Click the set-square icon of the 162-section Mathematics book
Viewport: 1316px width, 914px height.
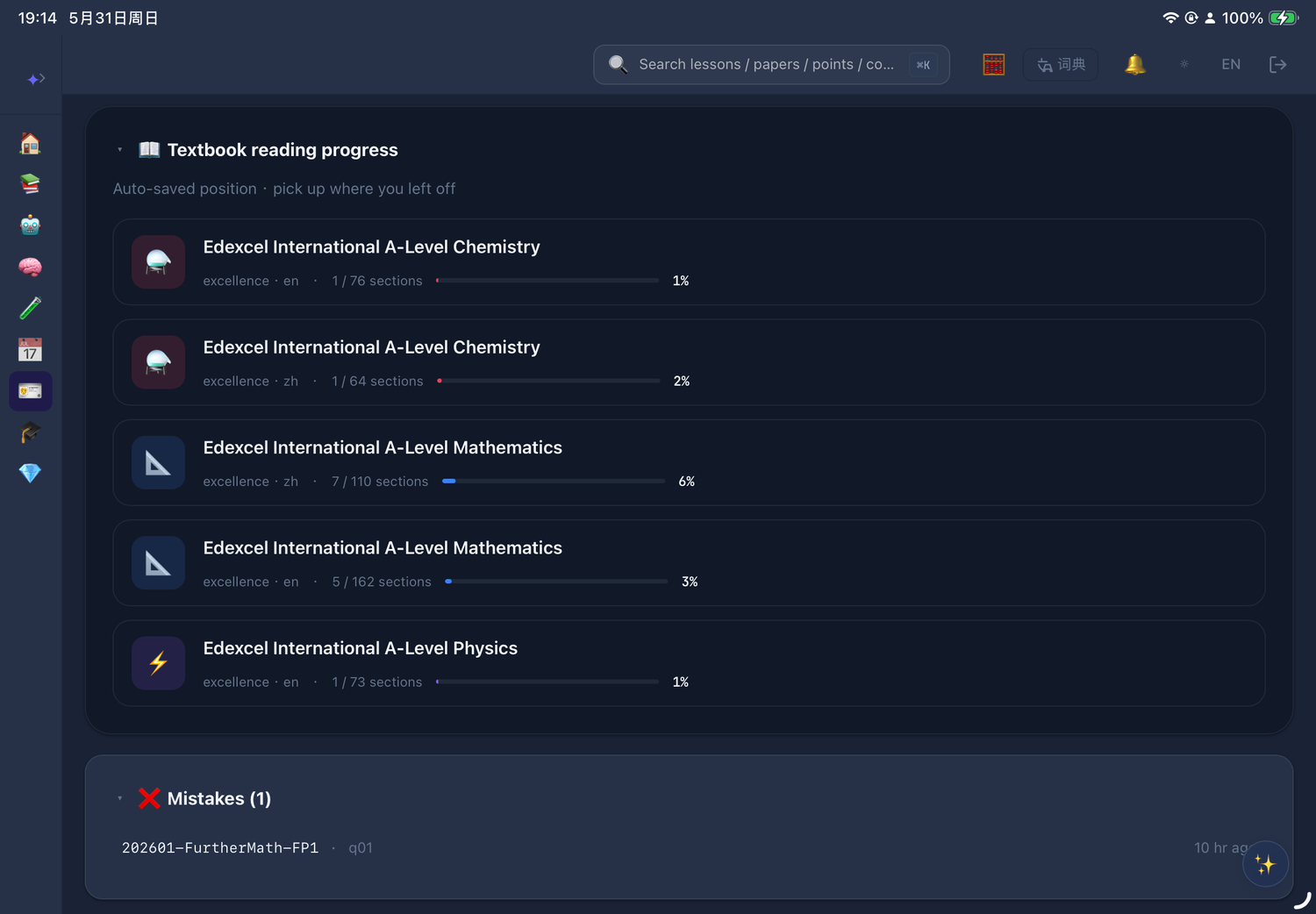(158, 563)
